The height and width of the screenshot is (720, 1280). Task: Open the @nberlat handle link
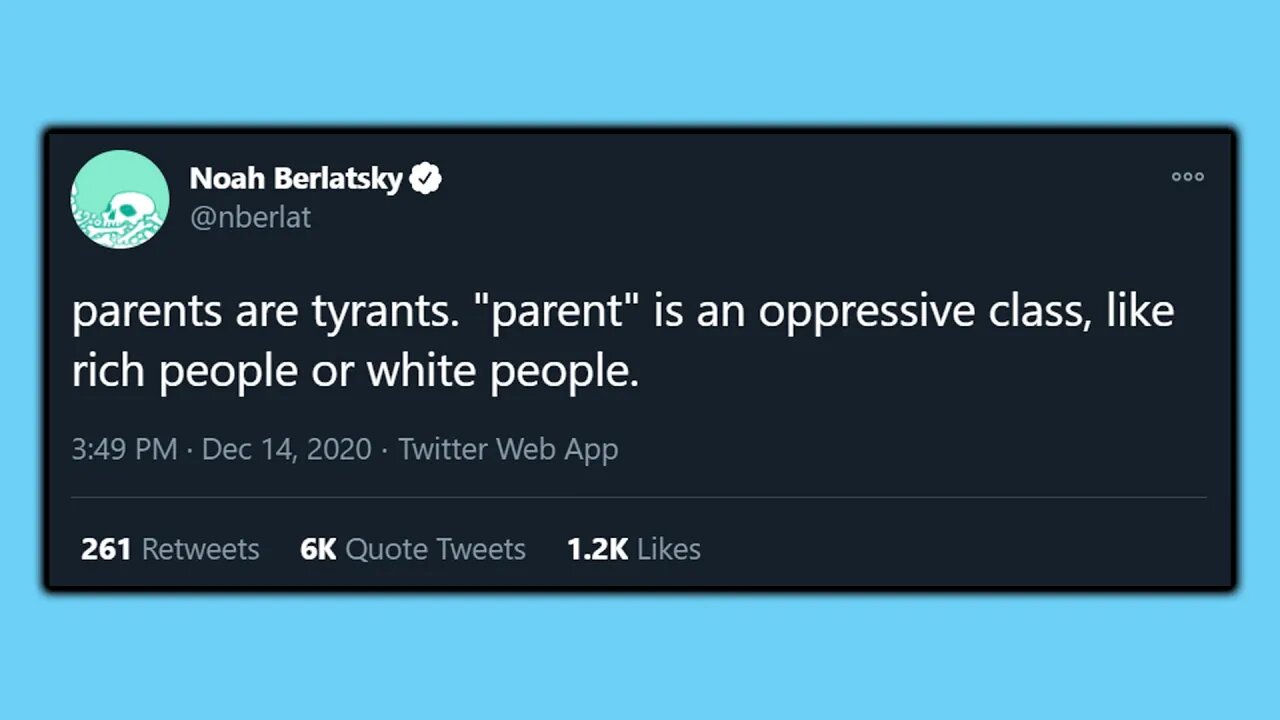coord(250,217)
